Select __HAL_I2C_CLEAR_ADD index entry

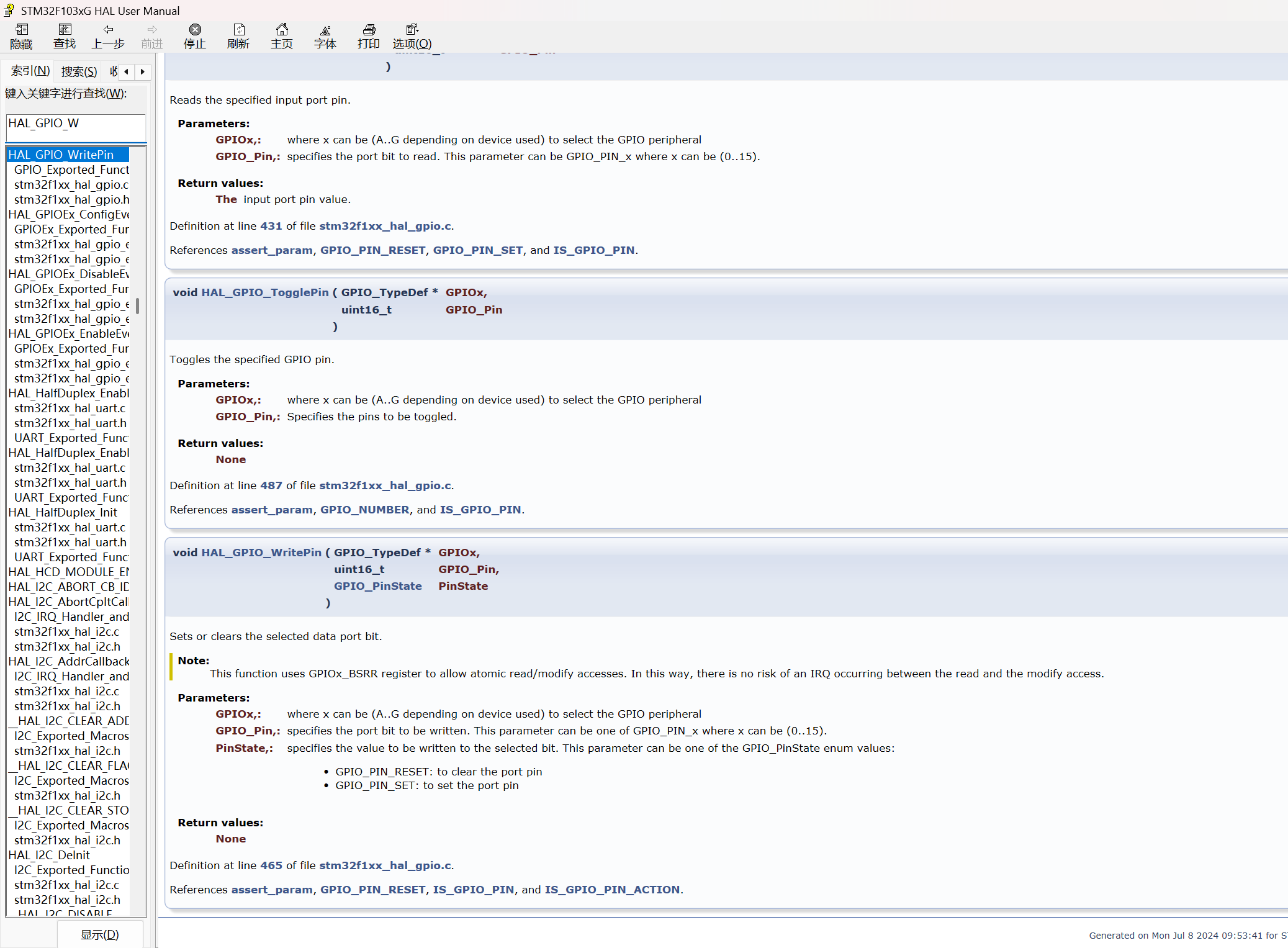pyautogui.click(x=69, y=721)
